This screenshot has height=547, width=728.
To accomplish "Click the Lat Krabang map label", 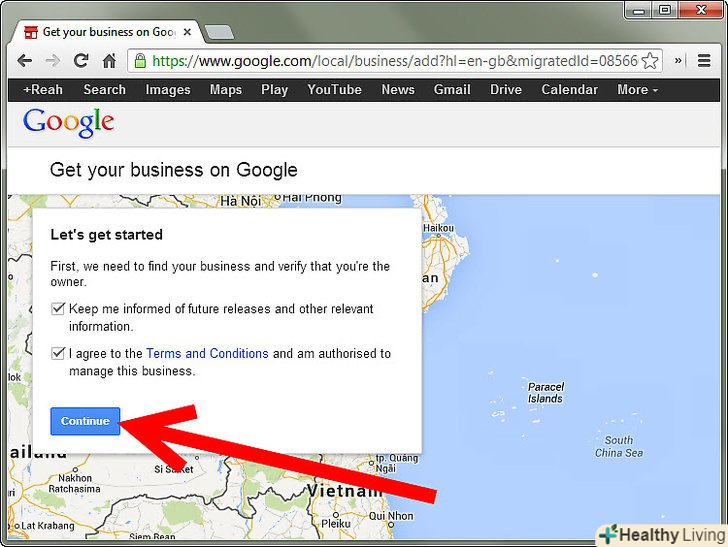I will [47, 526].
